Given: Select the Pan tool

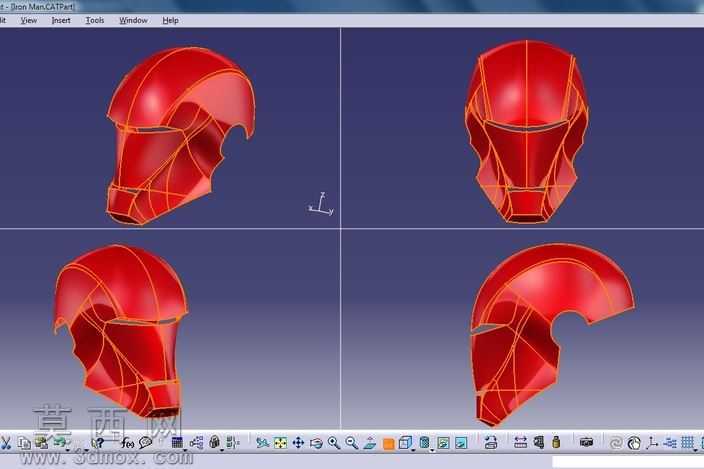Looking at the screenshot, I should [298, 443].
